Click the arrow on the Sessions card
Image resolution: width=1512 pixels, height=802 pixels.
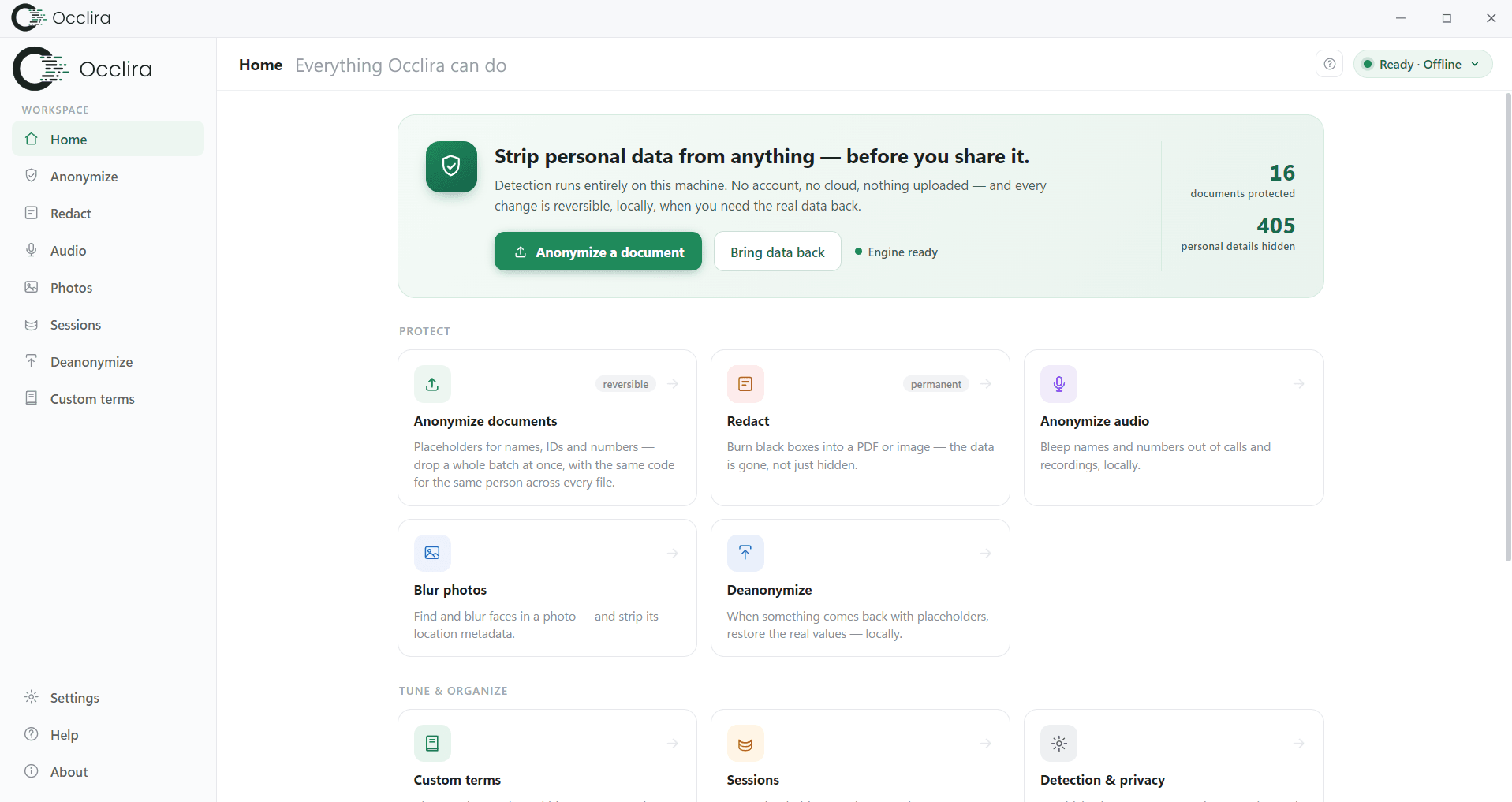(986, 744)
